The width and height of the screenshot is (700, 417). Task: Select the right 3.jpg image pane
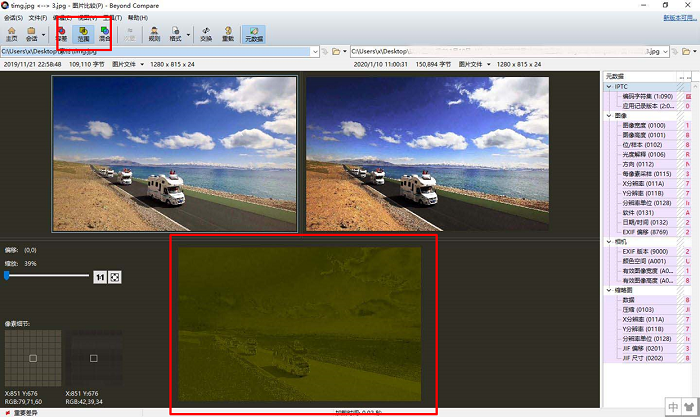[x=427, y=154]
